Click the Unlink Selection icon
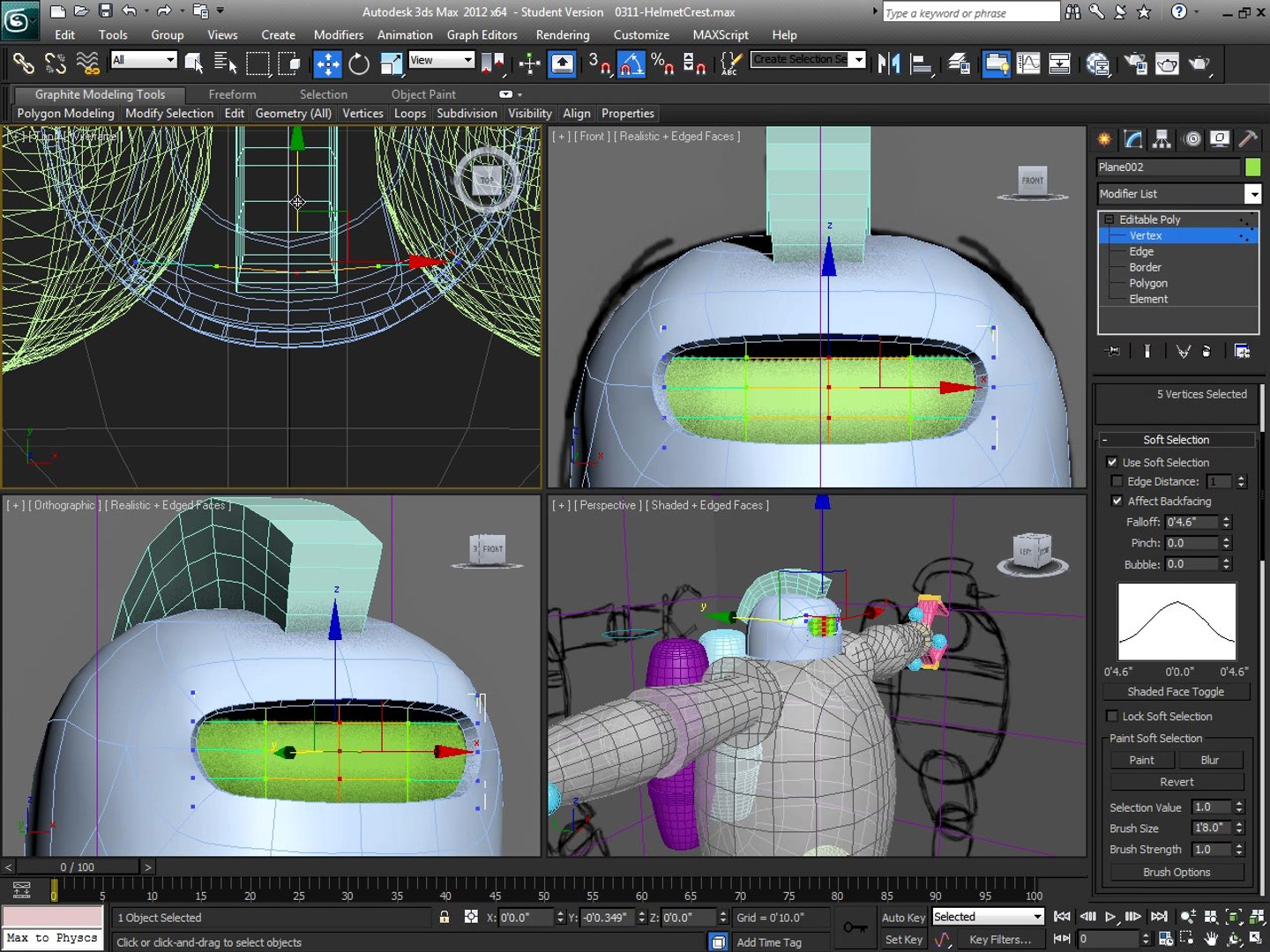Viewport: 1270px width, 952px height. pos(55,63)
